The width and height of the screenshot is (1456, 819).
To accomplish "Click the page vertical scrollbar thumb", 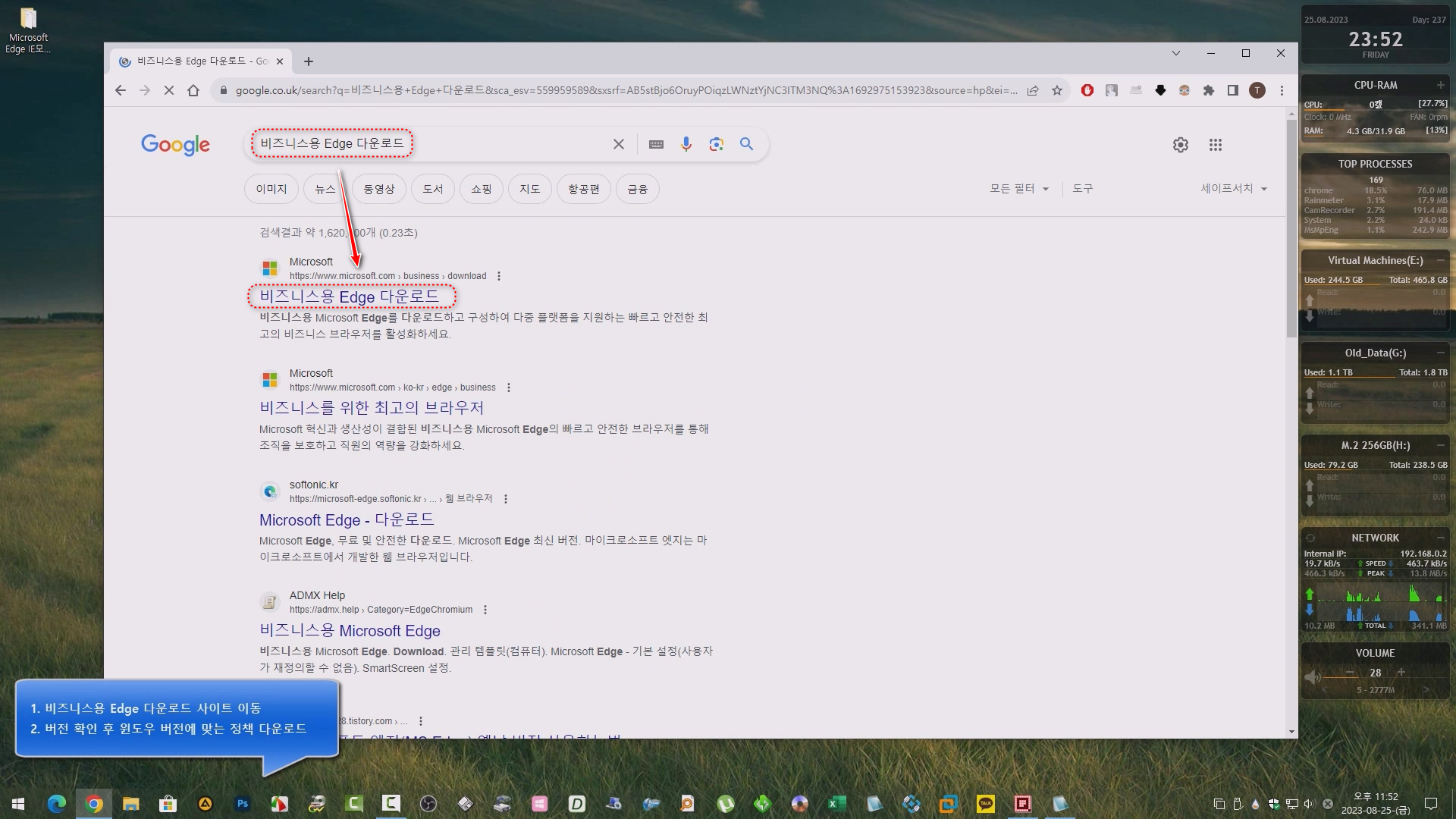I will pos(1291,227).
